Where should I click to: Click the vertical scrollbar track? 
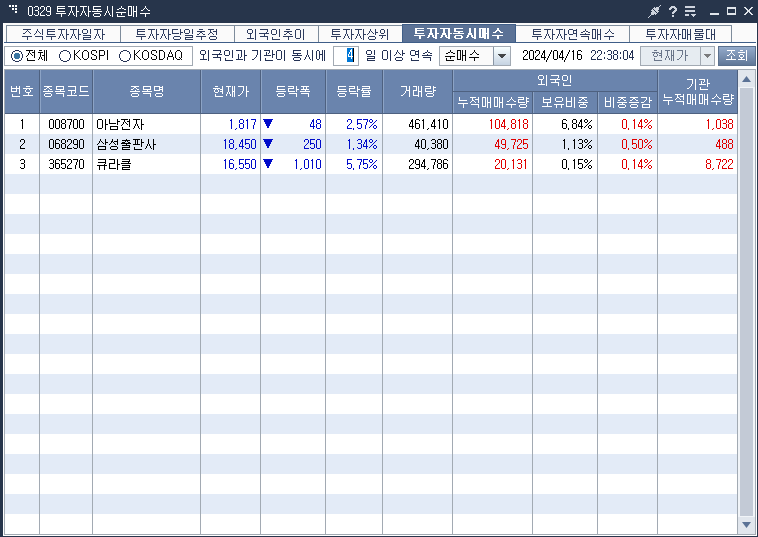click(x=746, y=302)
